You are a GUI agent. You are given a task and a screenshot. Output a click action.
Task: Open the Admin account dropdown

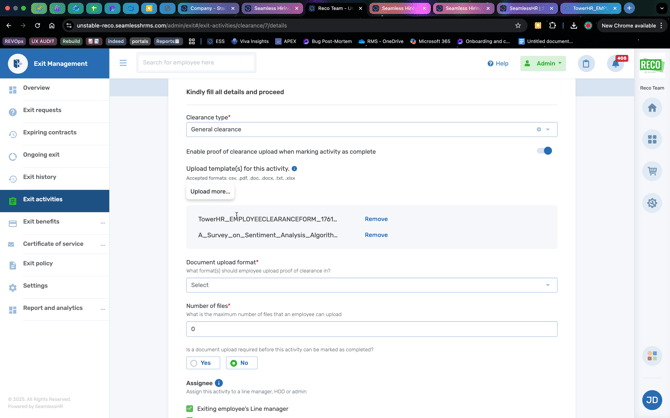coord(543,63)
